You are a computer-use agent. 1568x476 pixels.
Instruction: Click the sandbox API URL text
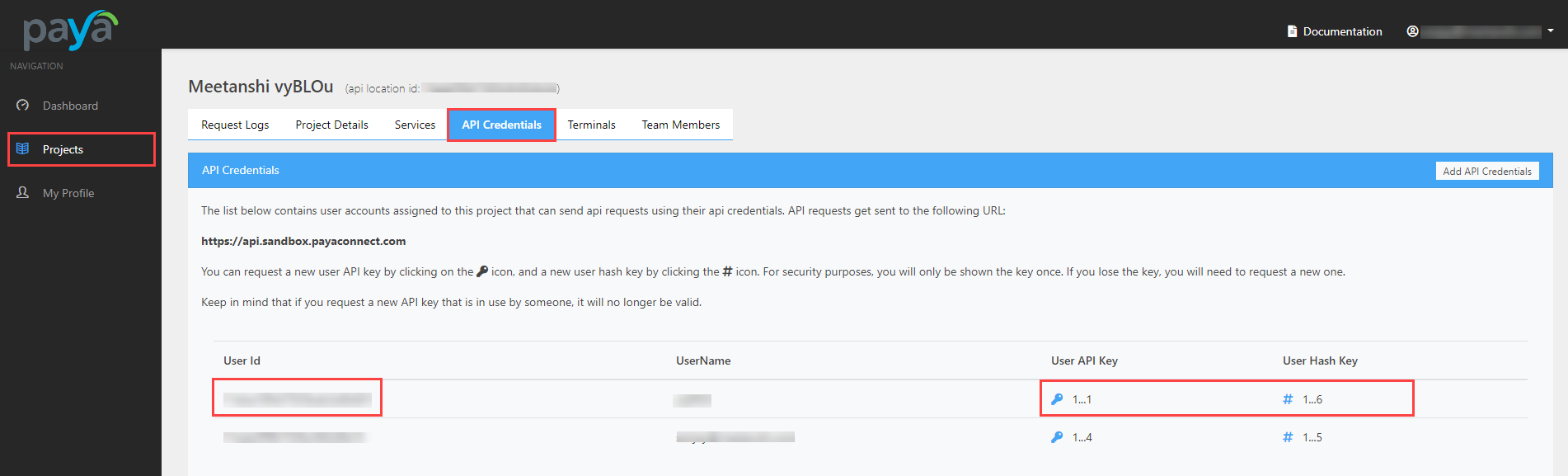coord(303,241)
